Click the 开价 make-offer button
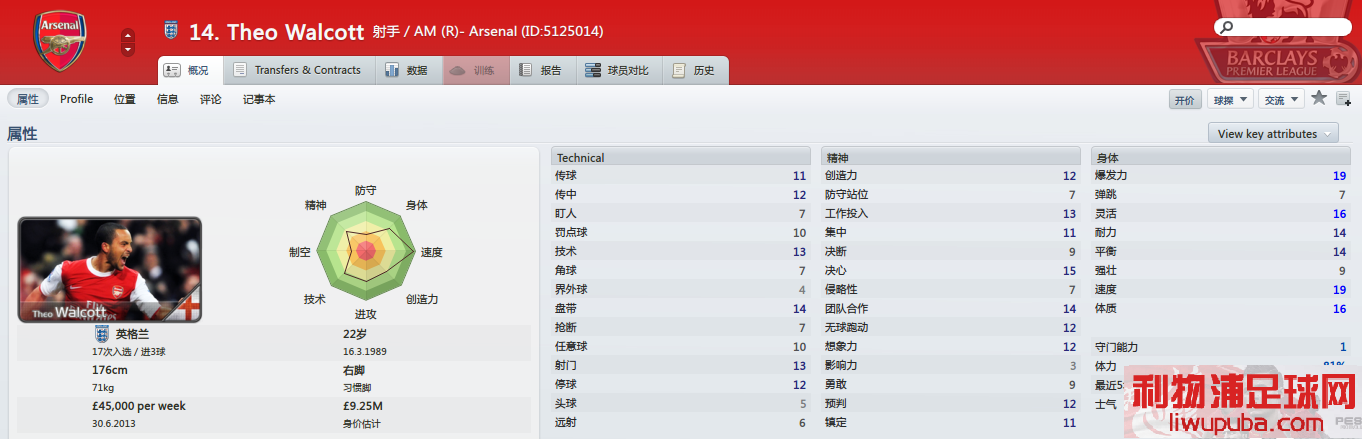This screenshot has height=439, width=1362. click(1185, 100)
